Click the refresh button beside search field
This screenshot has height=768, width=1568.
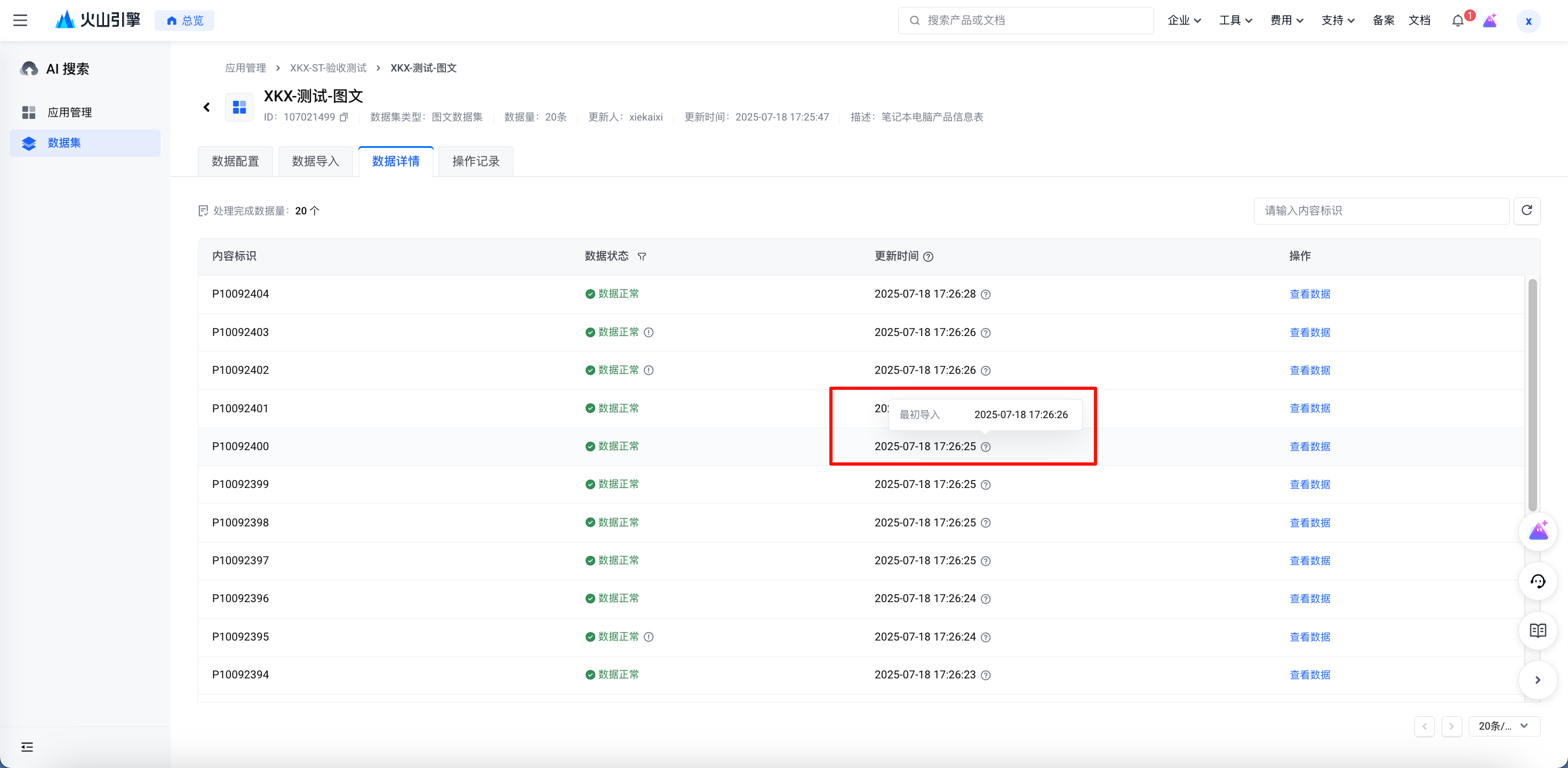coord(1526,211)
